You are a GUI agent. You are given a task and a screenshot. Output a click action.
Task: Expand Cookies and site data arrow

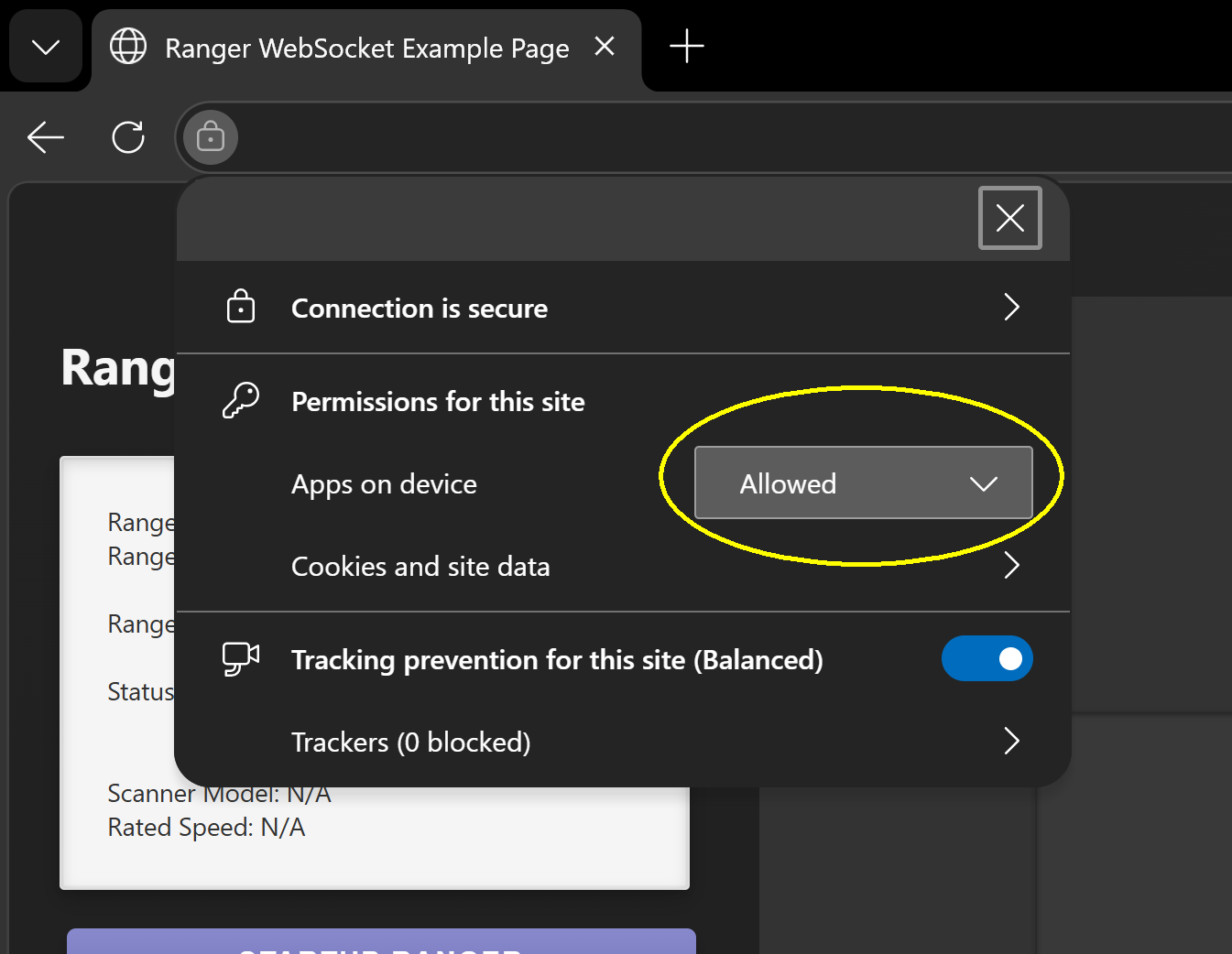click(x=1011, y=566)
